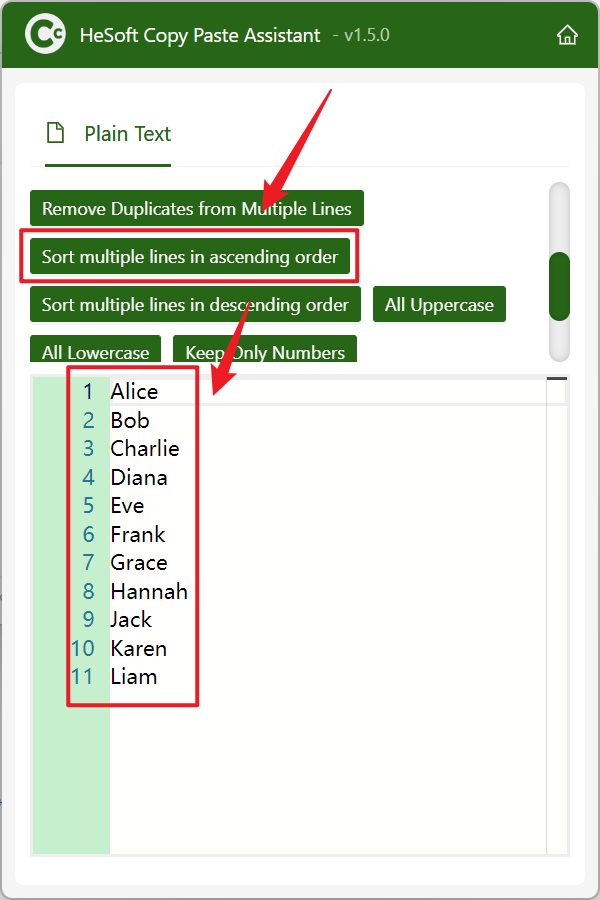
Task: Click the Plain Text document icon
Action: point(55,133)
